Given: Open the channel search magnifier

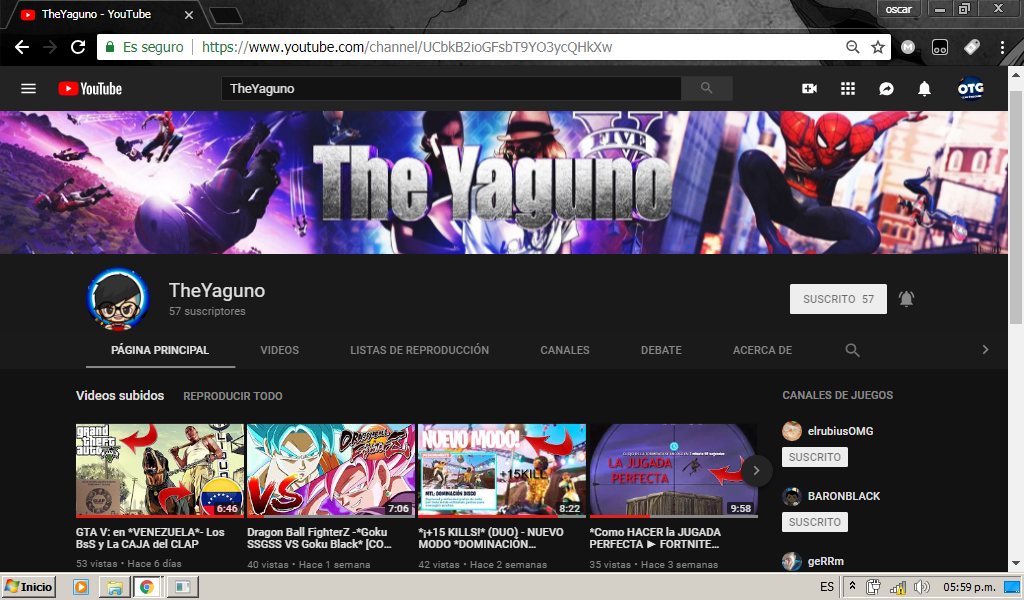Looking at the screenshot, I should [x=852, y=350].
